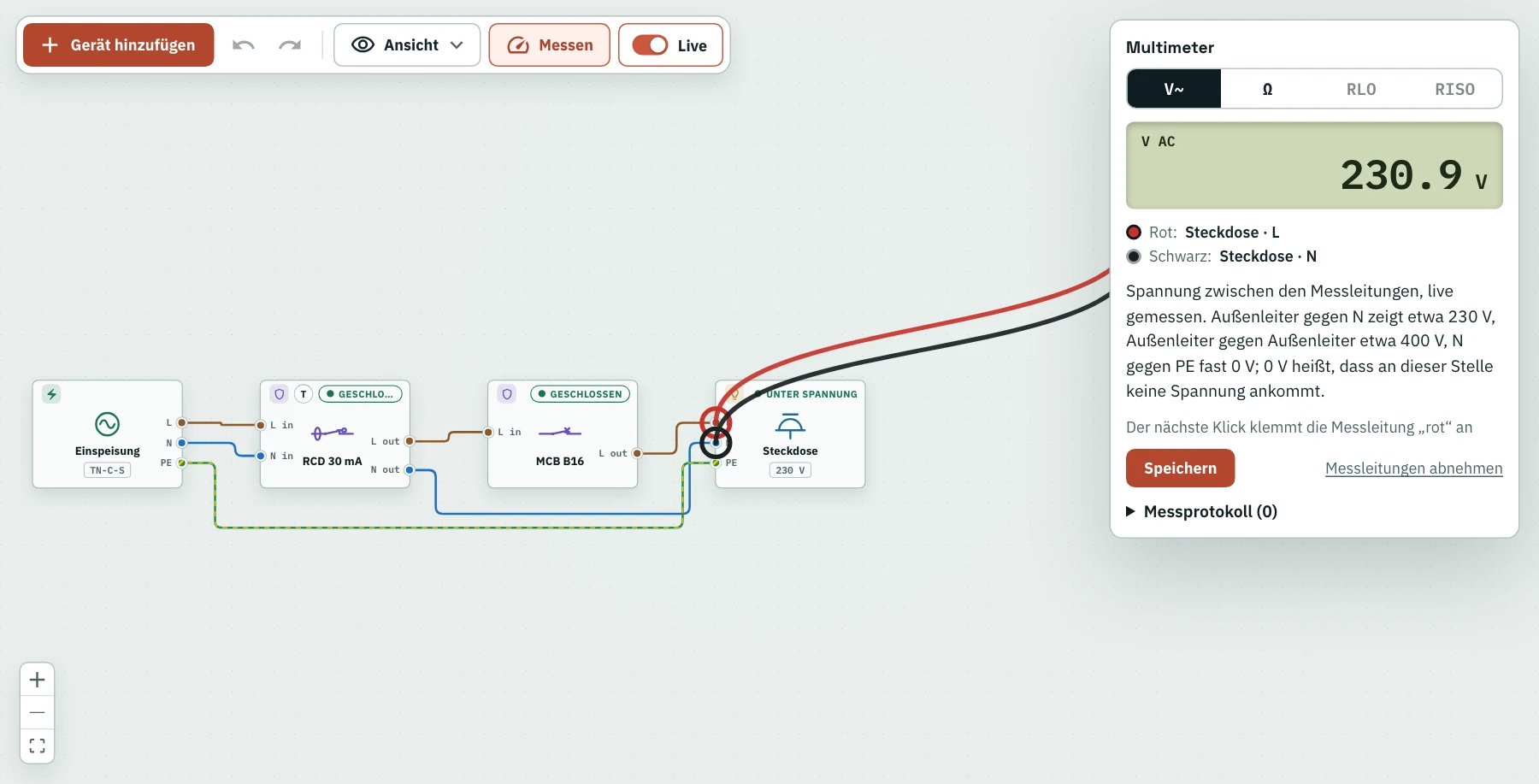Click the T test button on the RCD
The image size is (1539, 784).
click(x=304, y=394)
